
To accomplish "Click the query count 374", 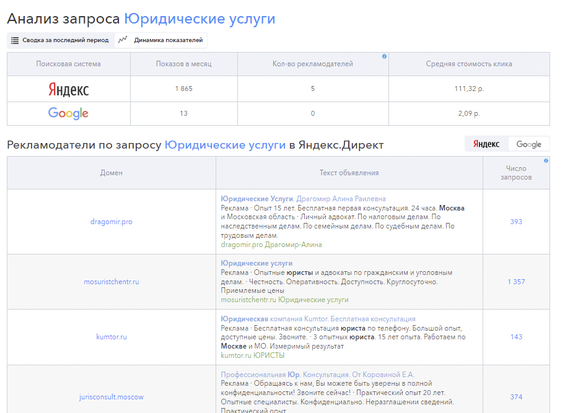I will 516,397.
